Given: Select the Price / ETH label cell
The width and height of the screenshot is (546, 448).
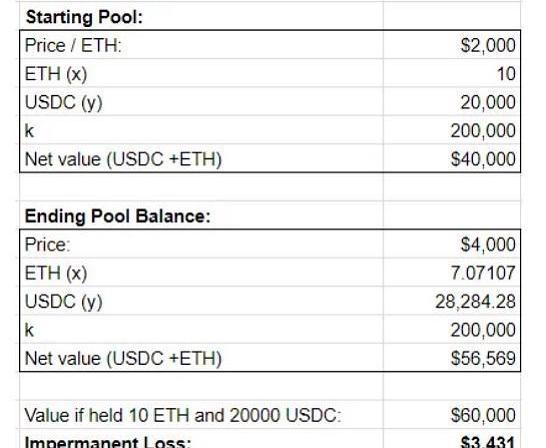Looking at the screenshot, I should coord(201,45).
